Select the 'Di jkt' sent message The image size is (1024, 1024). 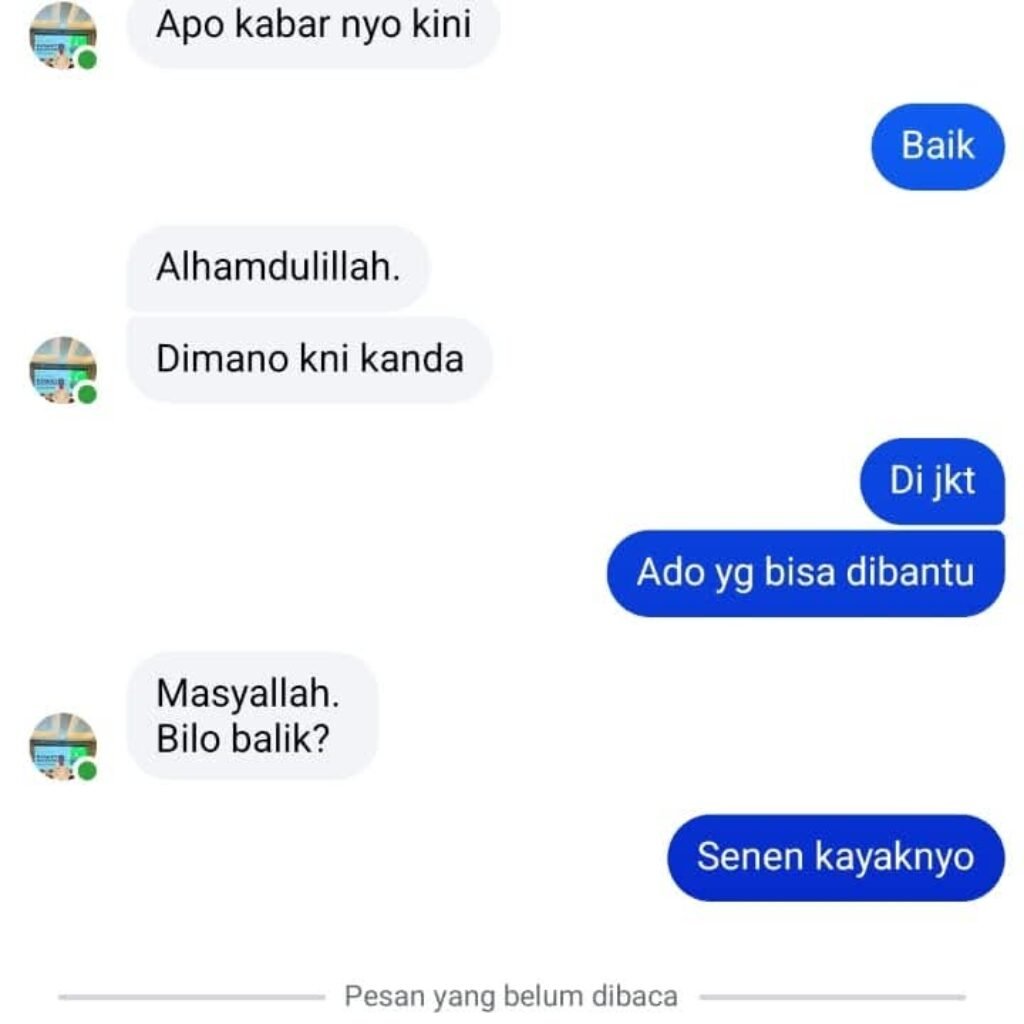point(932,481)
